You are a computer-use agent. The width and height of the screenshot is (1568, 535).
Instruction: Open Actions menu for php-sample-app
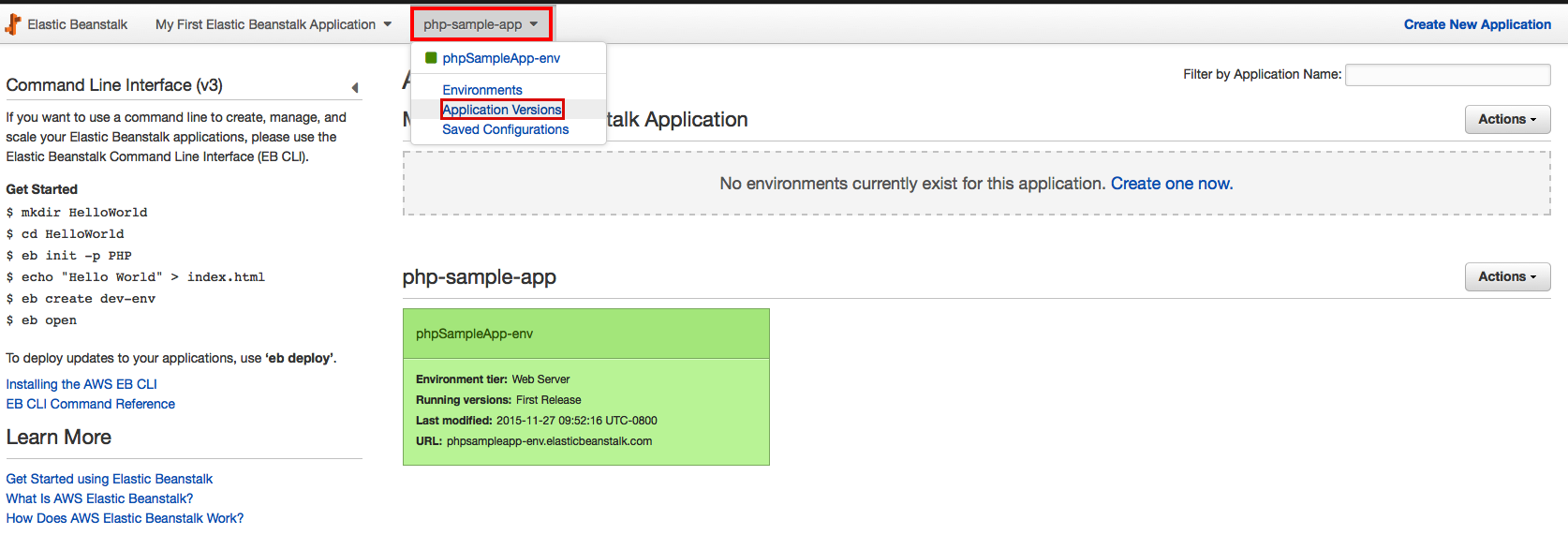(x=1507, y=276)
